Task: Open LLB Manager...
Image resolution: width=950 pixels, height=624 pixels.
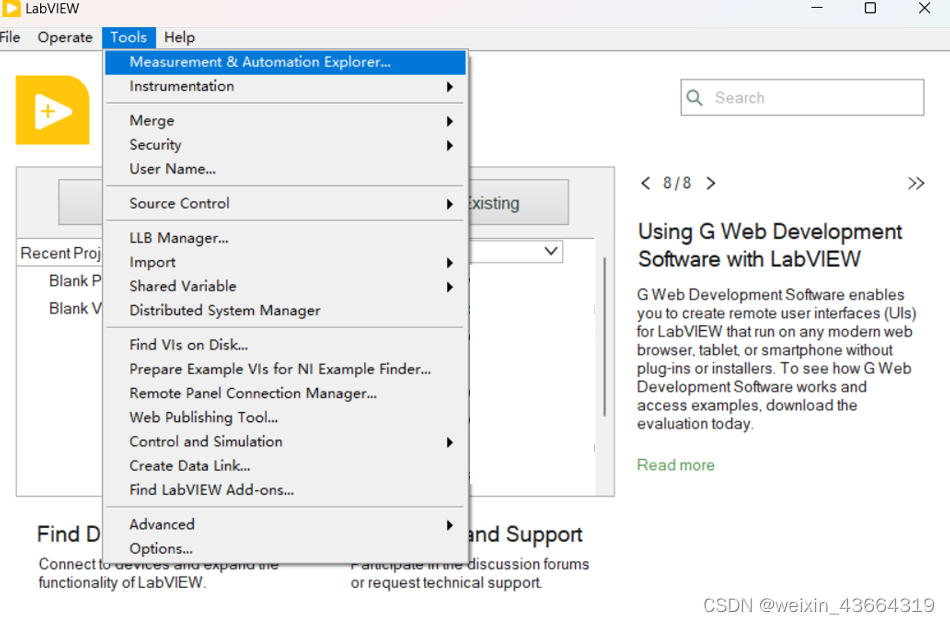Action: (x=285, y=238)
